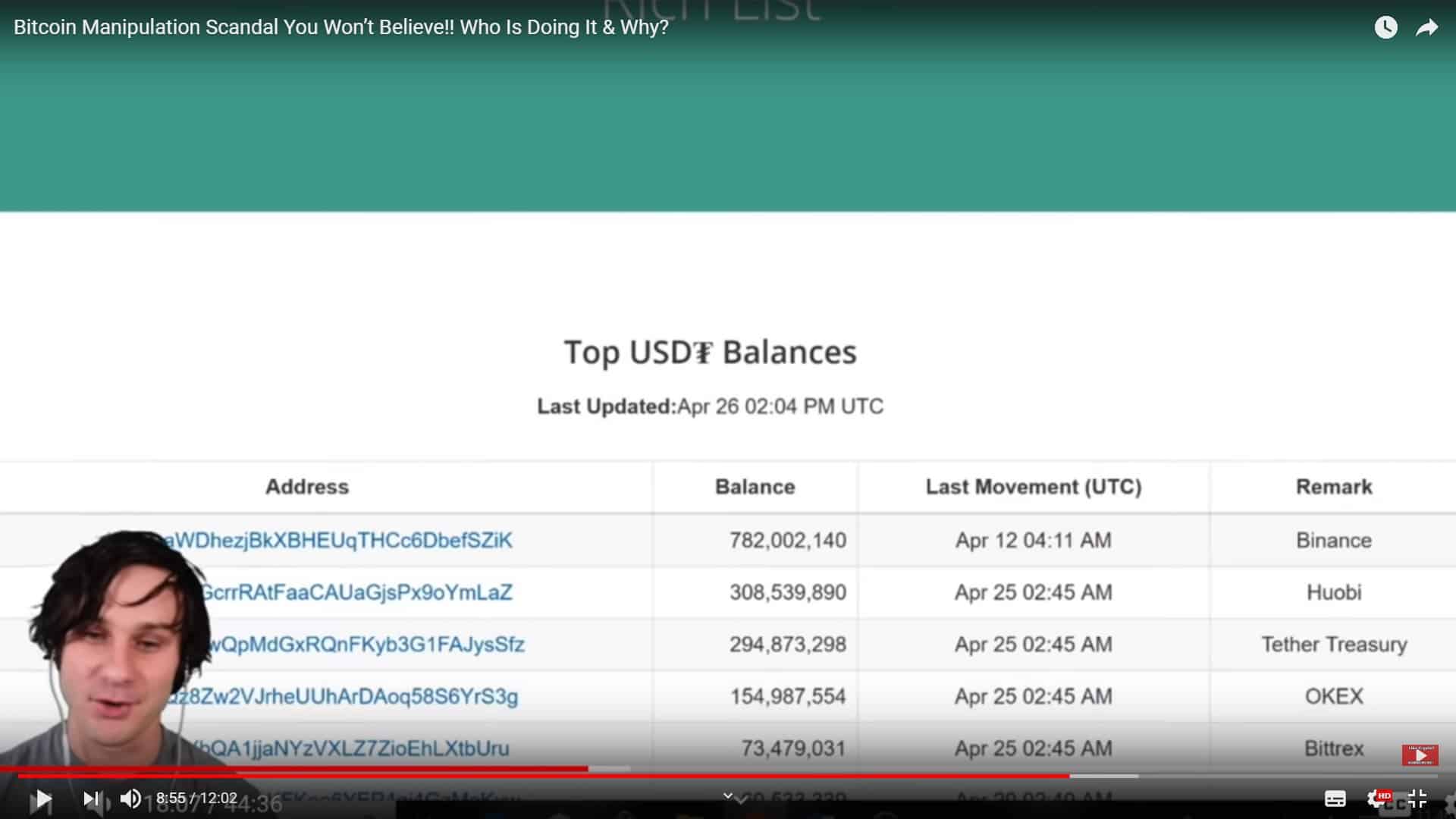Click the Address column header
Viewport: 1456px width, 819px height.
(307, 487)
